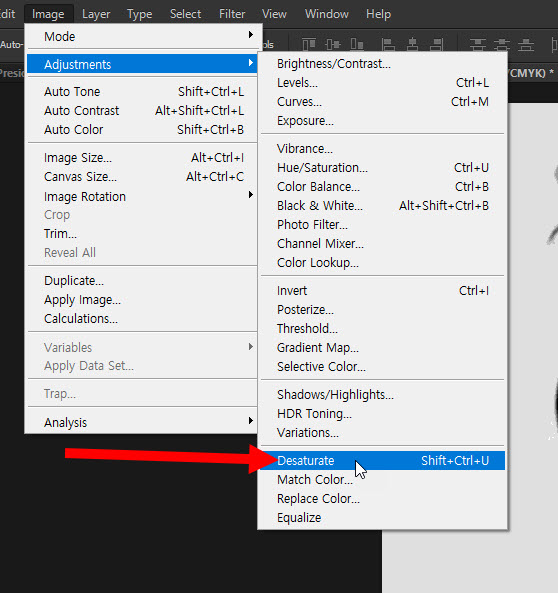Open the Variations dialog
Screen dimensions: 558x593
point(382,432)
